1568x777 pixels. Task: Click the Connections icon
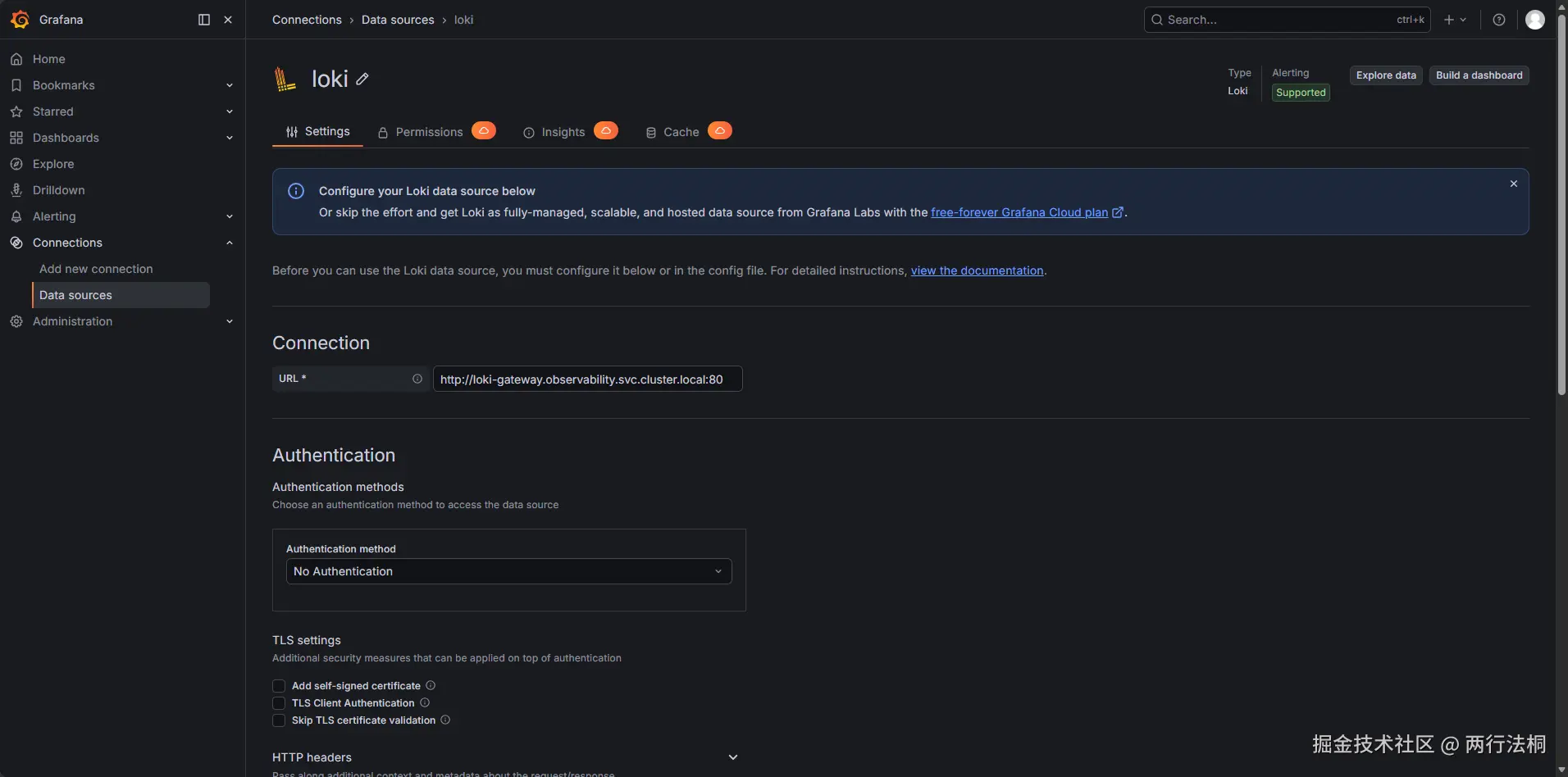point(16,243)
